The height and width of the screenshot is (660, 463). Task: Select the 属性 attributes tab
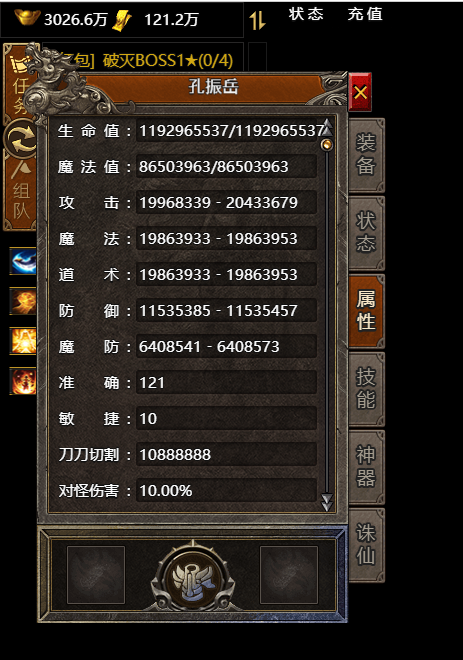tap(366, 311)
